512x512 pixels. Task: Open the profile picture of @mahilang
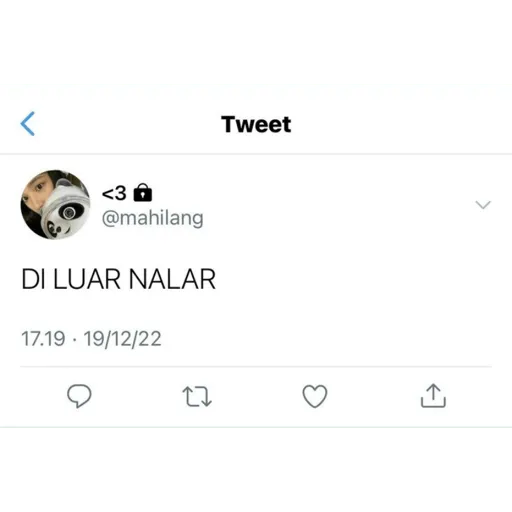(55, 205)
